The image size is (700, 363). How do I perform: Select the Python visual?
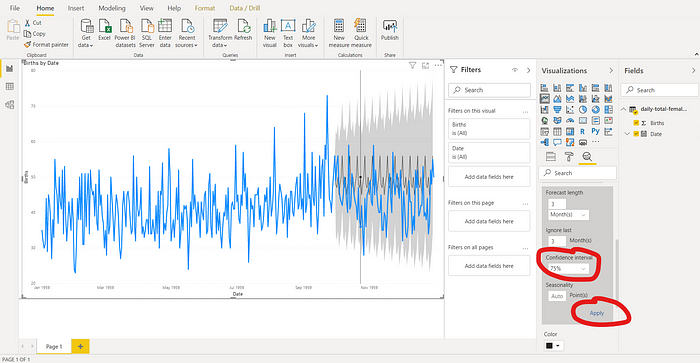click(596, 131)
